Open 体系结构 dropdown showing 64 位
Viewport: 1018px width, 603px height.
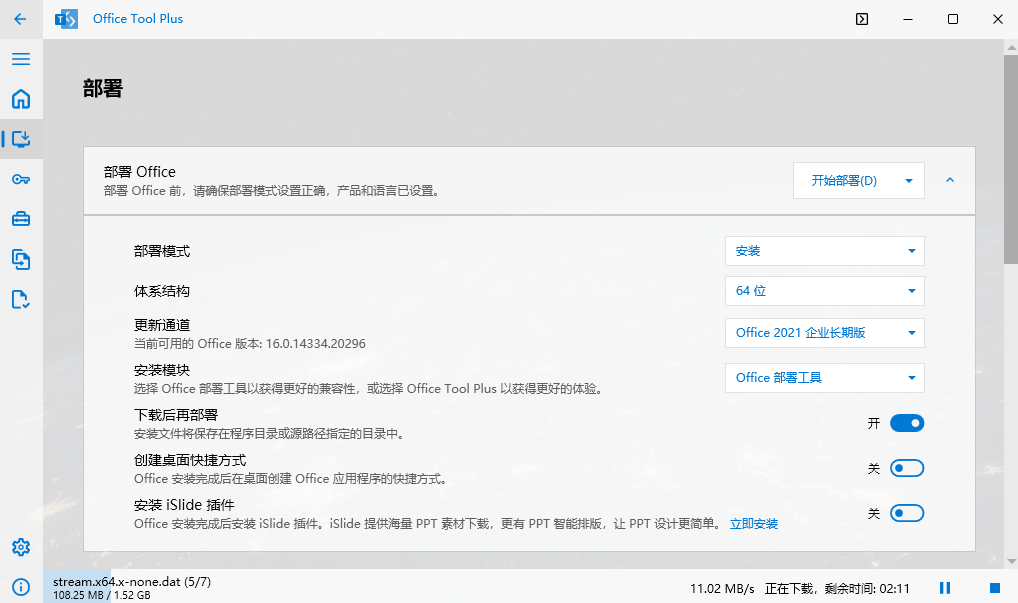tap(825, 291)
